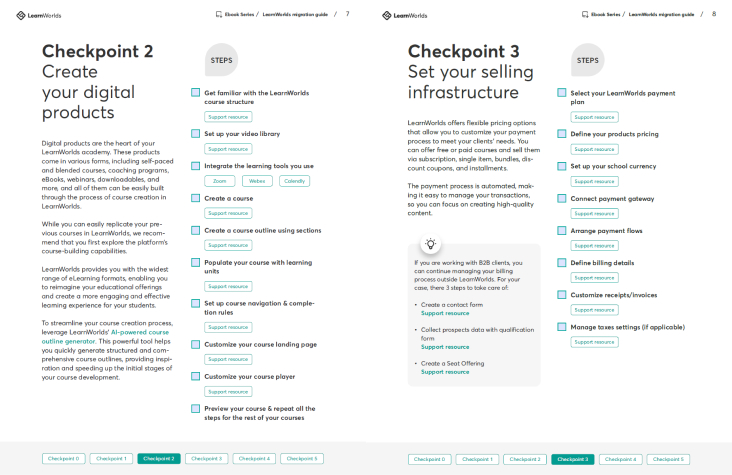
Task: Tick the 'Customize your course player' checkbox
Action: coord(196,376)
